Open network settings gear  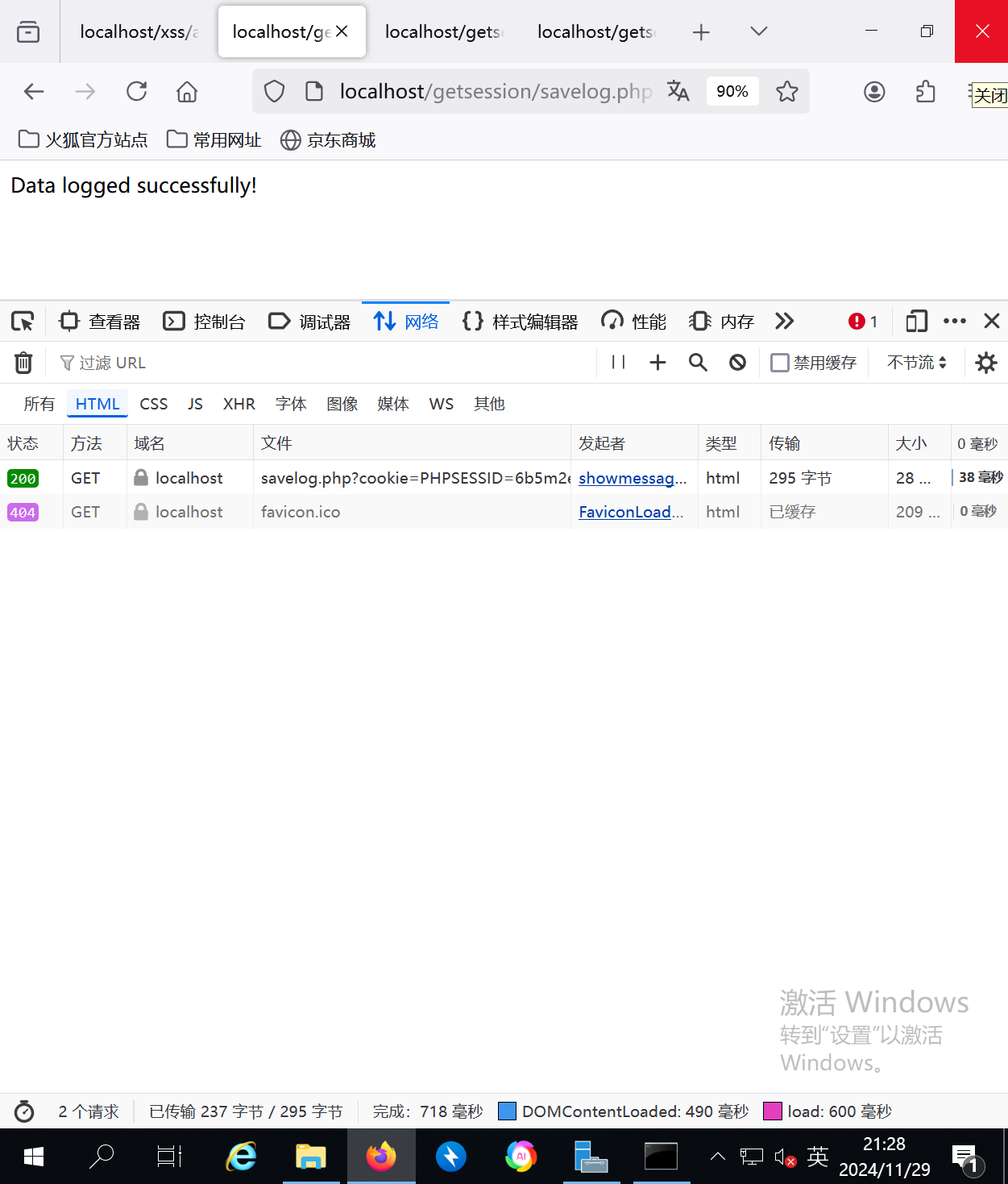985,363
